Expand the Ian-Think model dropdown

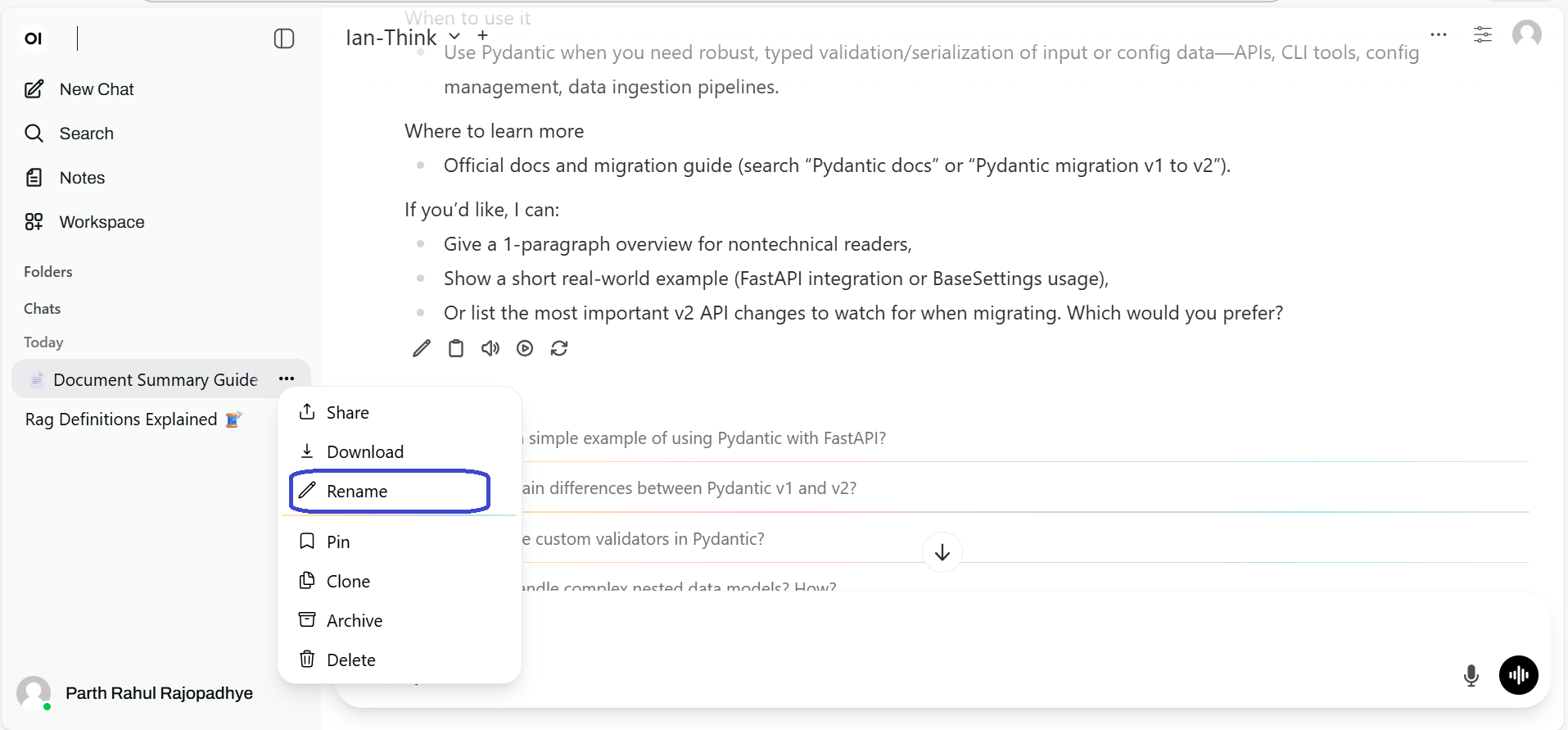454,37
